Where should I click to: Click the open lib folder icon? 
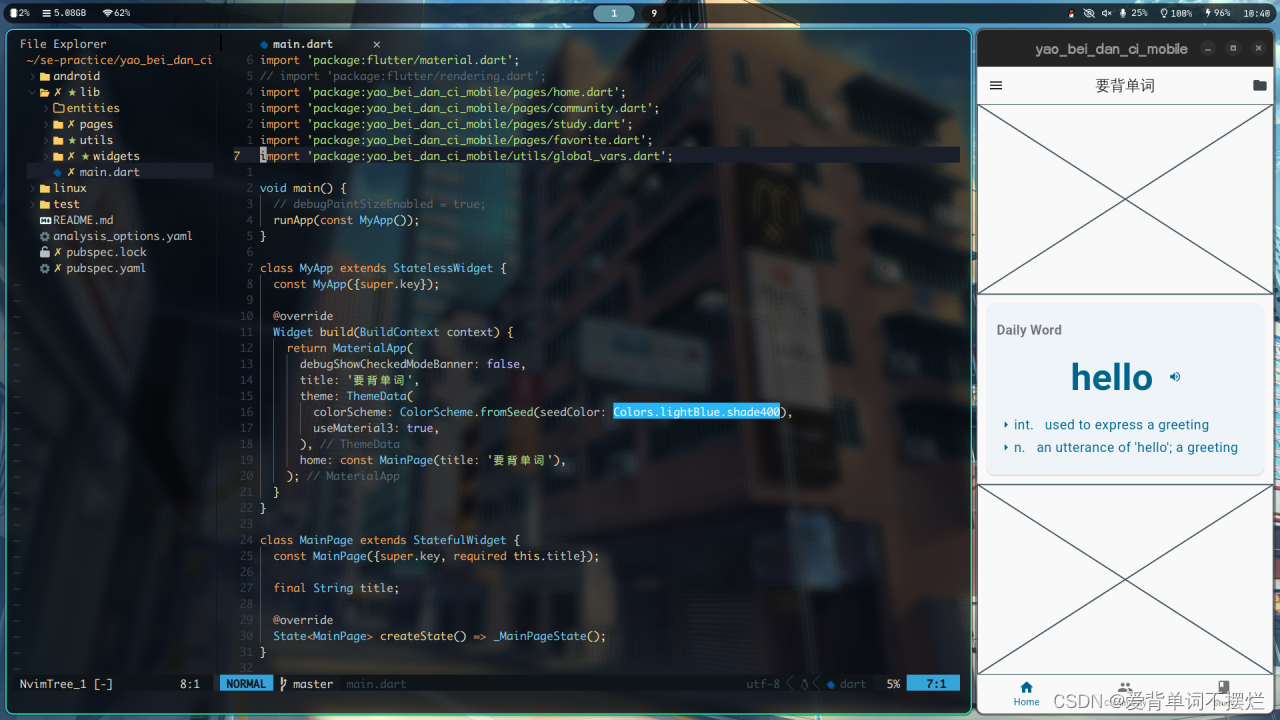pos(45,92)
